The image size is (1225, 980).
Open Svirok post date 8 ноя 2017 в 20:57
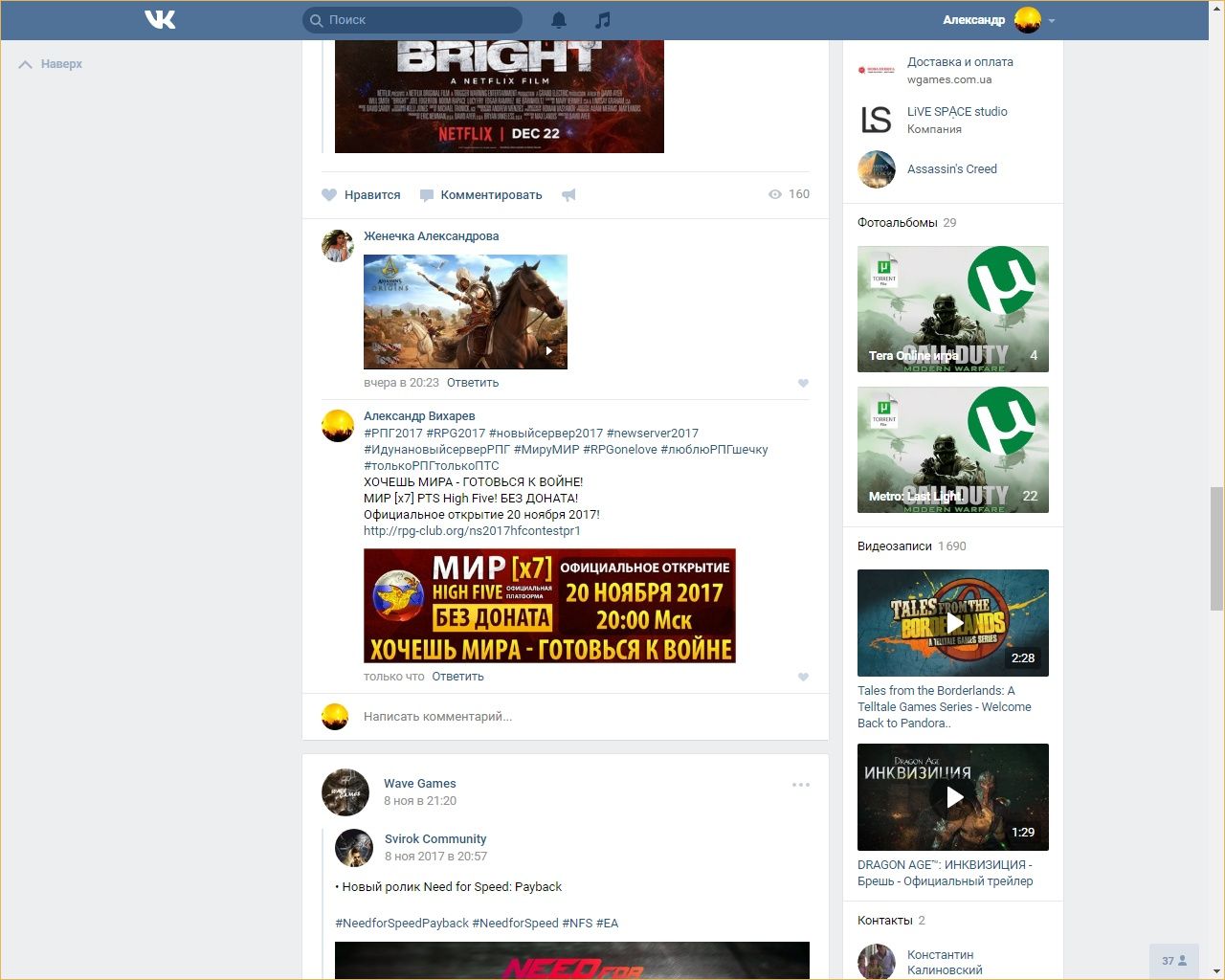coord(435,857)
